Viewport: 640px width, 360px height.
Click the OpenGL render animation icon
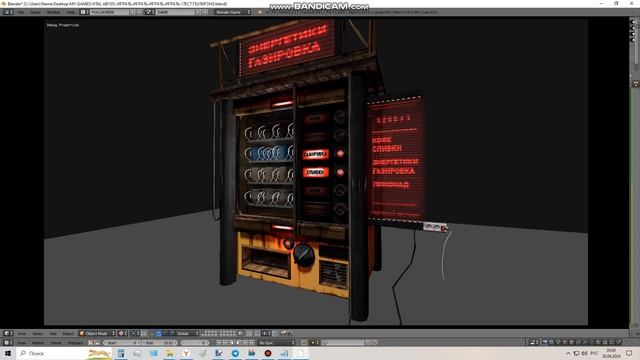click(x=290, y=333)
